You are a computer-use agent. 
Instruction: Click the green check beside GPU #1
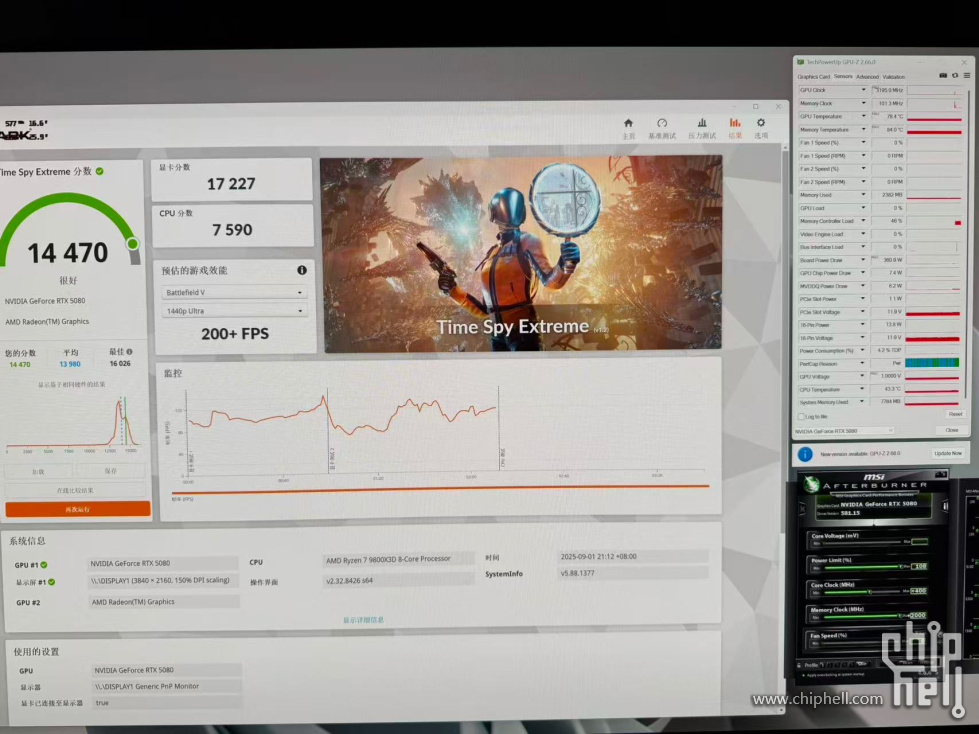44,565
